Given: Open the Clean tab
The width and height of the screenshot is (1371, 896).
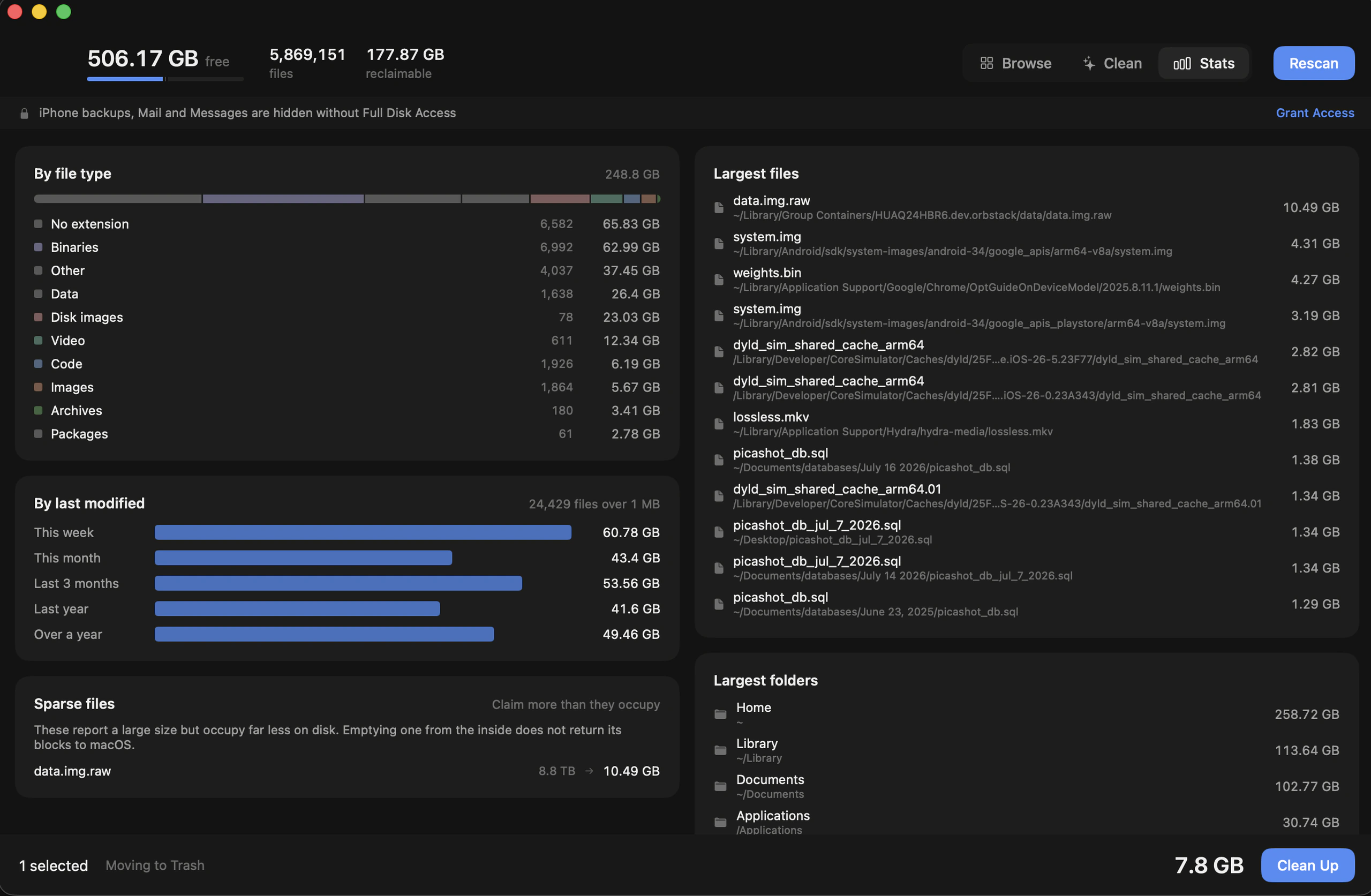Looking at the screenshot, I should [1112, 63].
